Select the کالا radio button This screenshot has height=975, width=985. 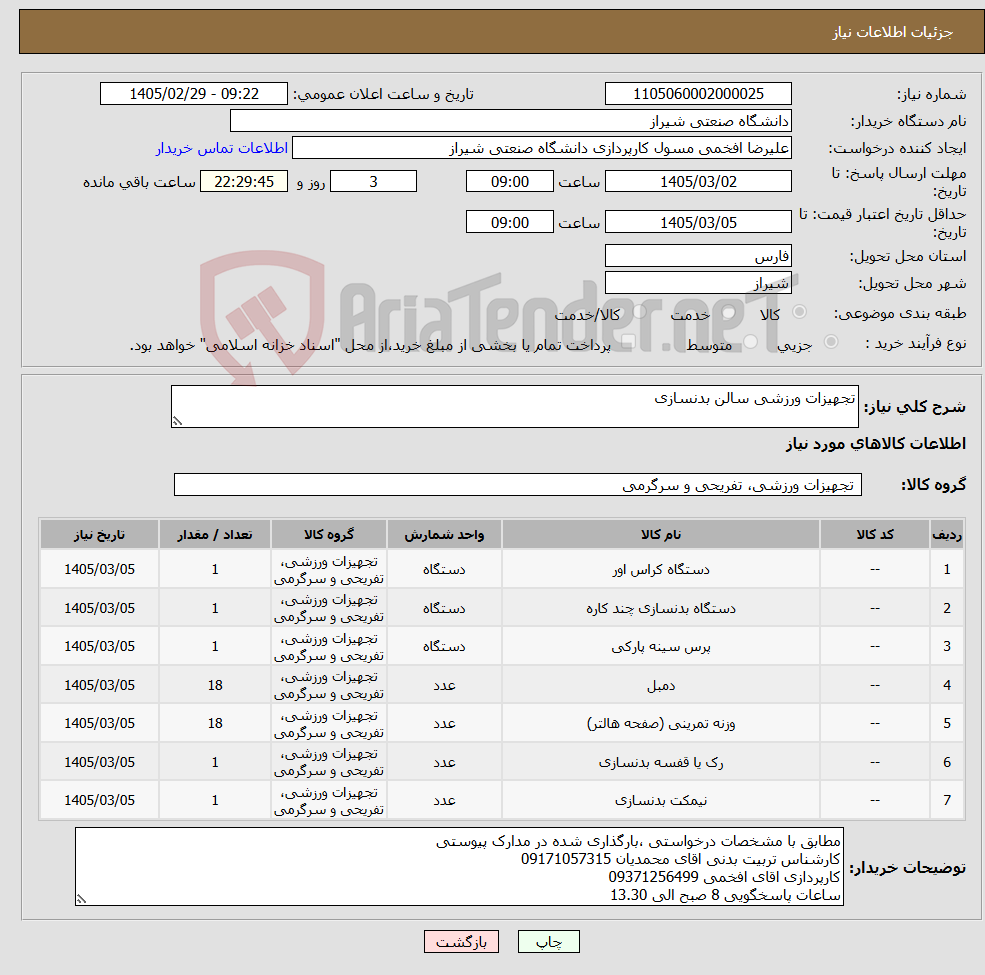coord(799,312)
